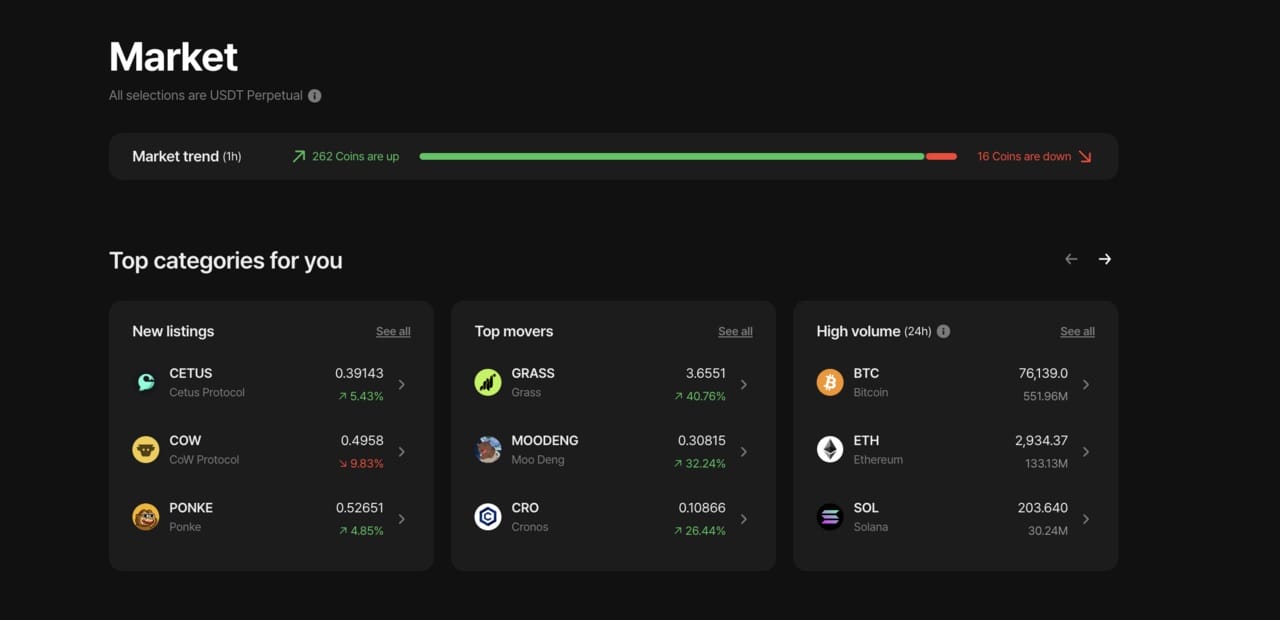
Task: Expand details for the GRASS row
Action: [744, 383]
